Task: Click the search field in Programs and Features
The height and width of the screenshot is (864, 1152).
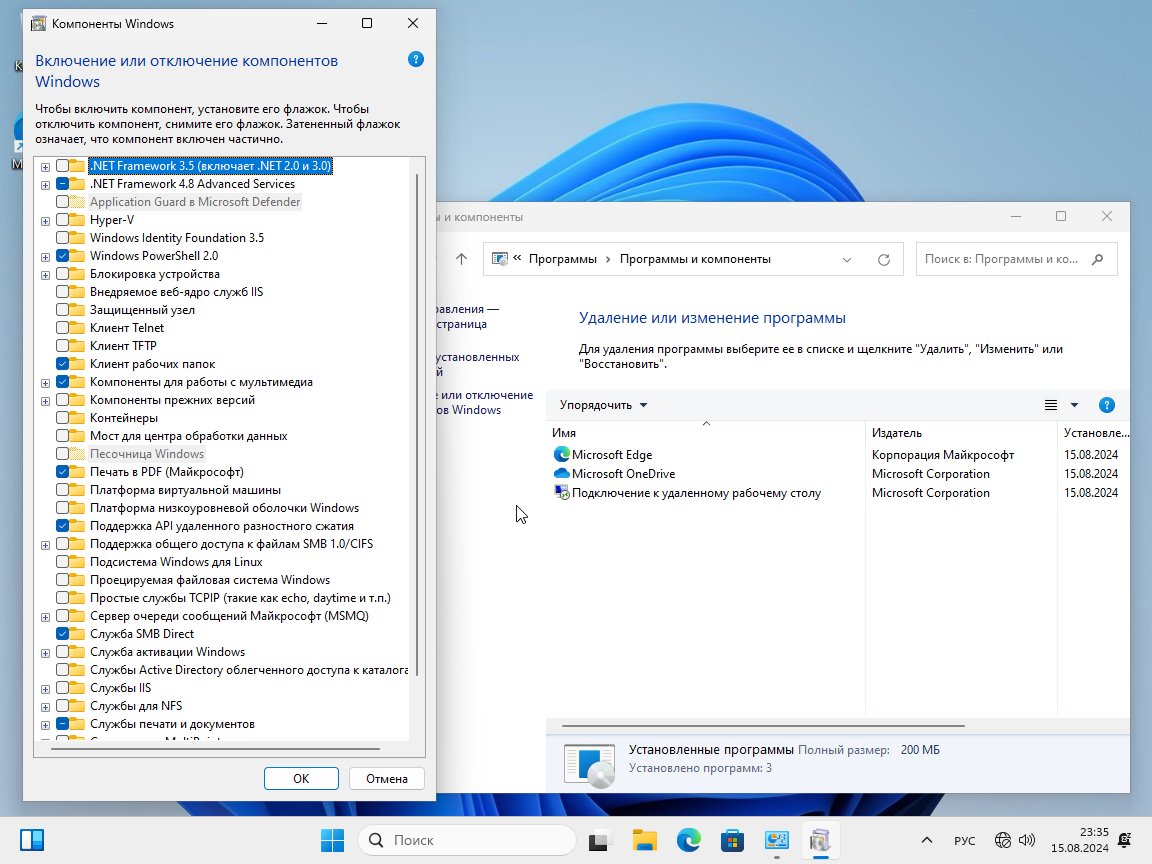Action: [x=1003, y=259]
